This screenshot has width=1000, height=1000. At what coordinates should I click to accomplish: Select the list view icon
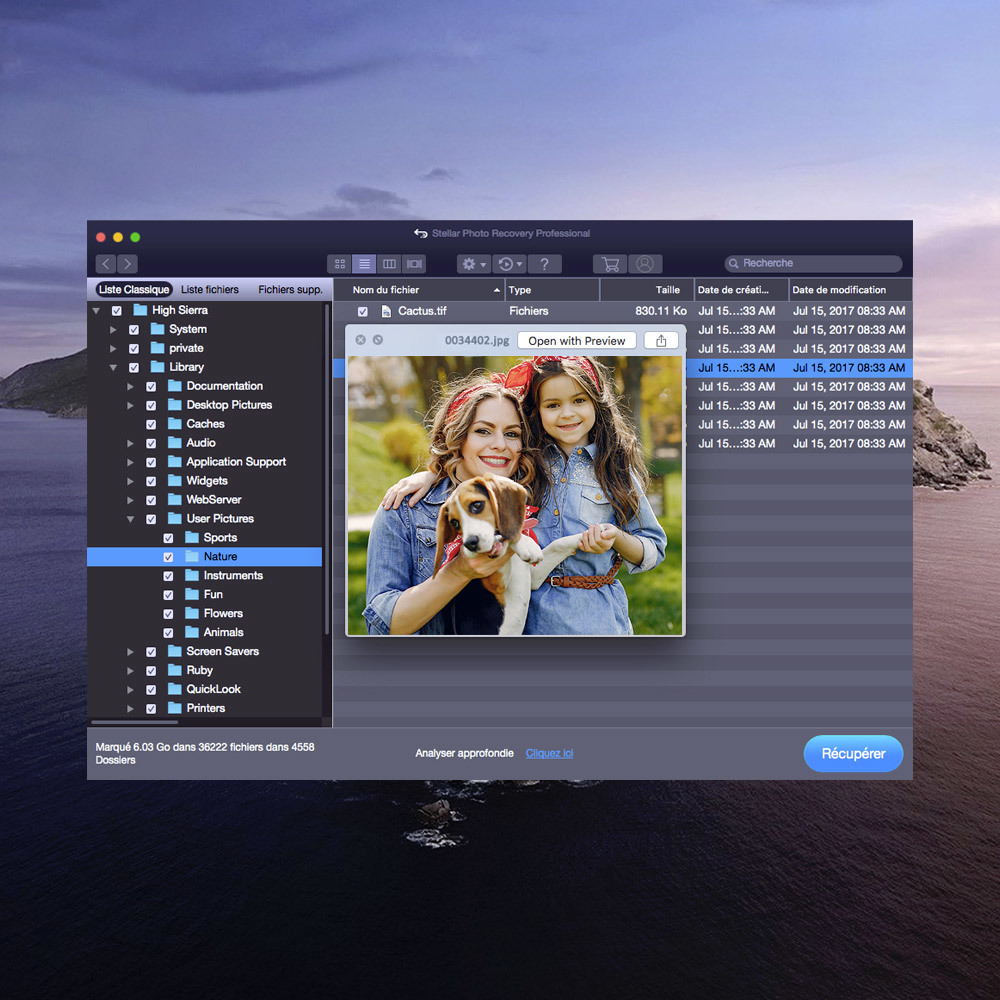click(x=364, y=264)
